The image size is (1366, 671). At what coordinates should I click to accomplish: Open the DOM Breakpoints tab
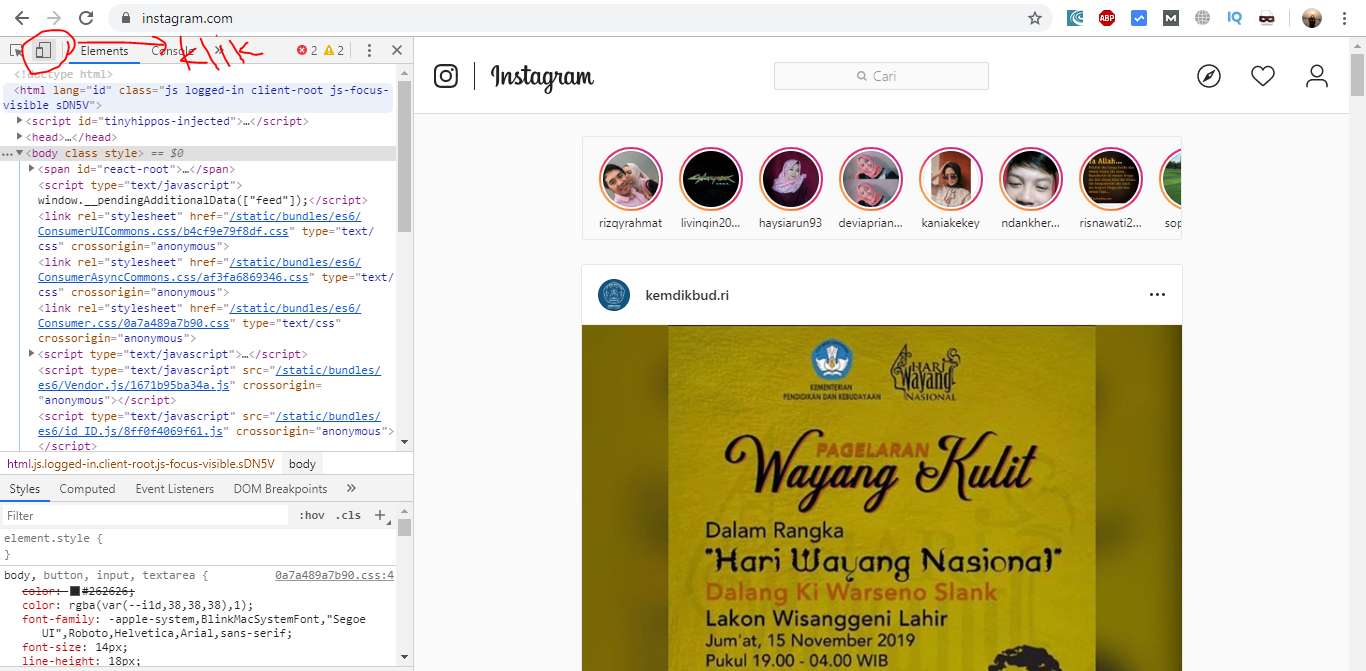click(280, 489)
